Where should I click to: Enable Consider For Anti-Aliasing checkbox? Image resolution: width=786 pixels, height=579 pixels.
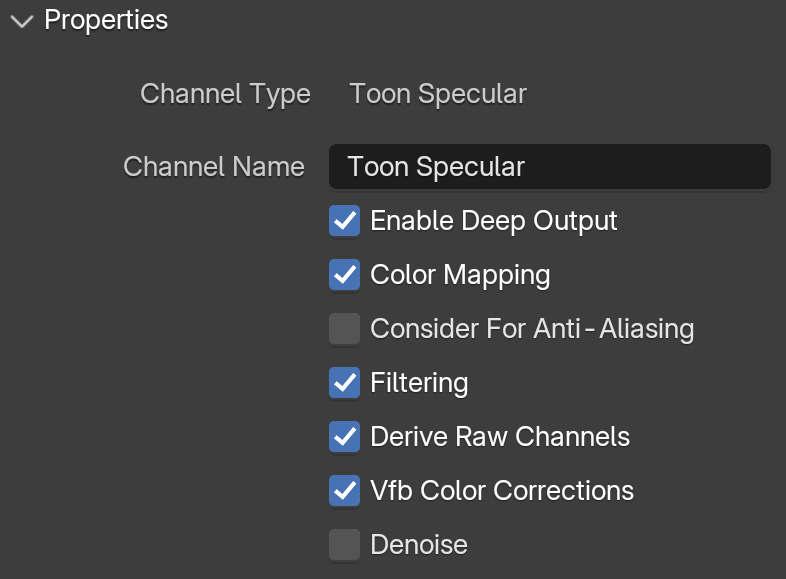(x=344, y=329)
